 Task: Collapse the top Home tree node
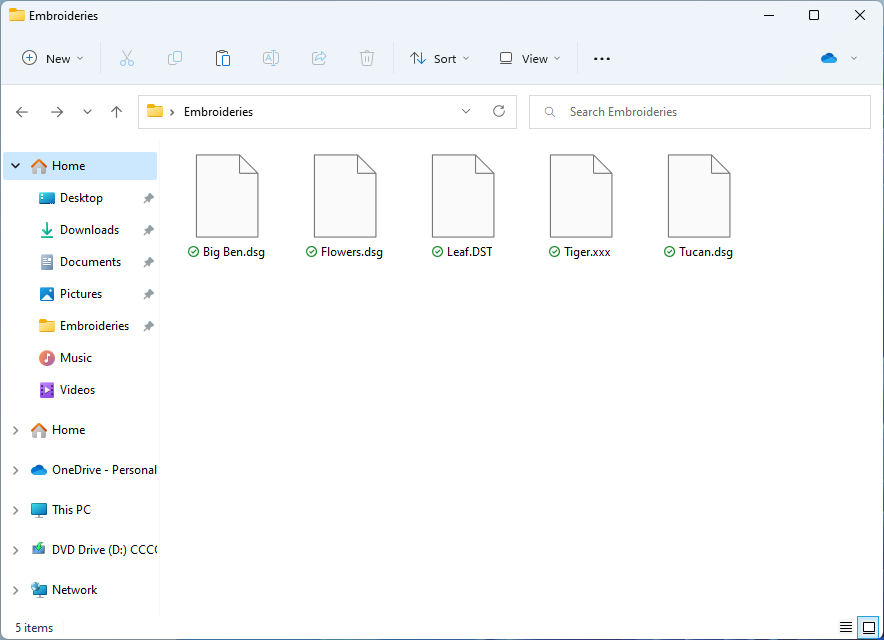[16, 166]
